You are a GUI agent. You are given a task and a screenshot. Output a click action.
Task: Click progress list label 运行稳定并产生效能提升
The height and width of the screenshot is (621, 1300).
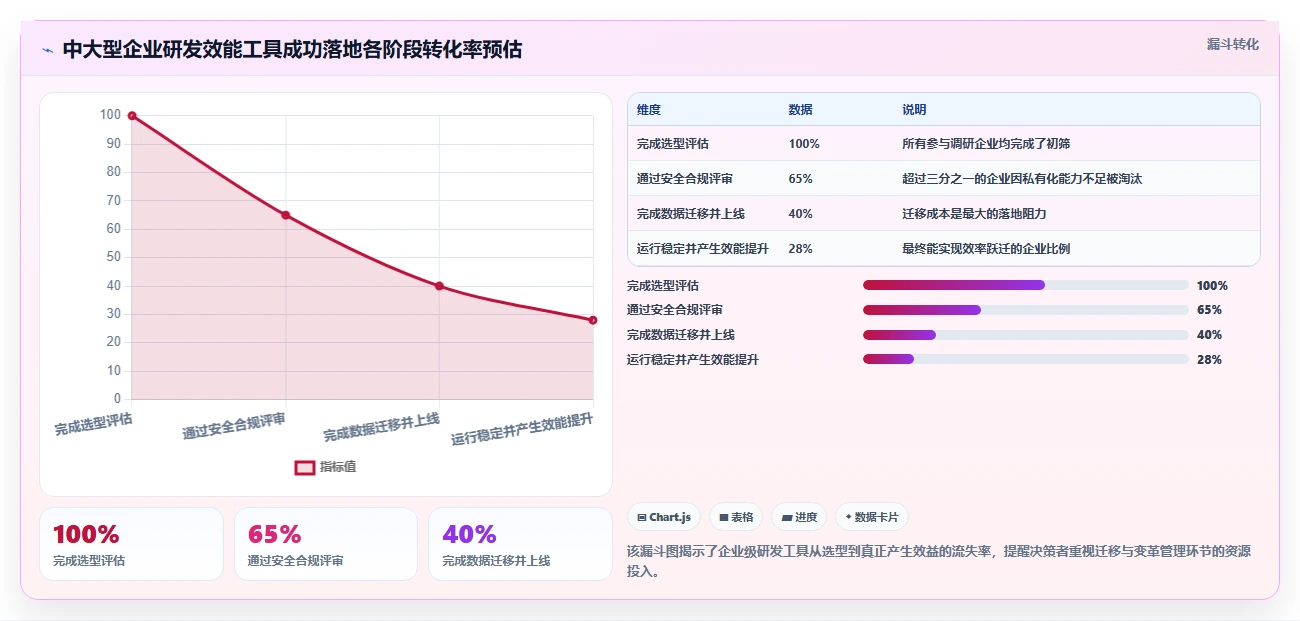point(693,359)
